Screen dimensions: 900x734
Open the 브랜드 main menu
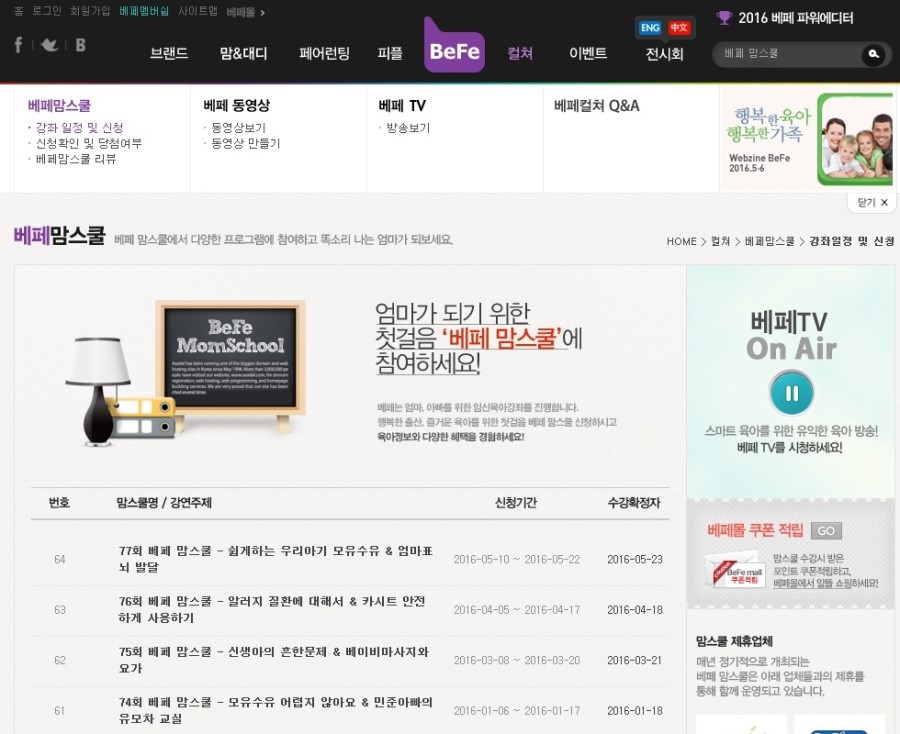click(169, 53)
